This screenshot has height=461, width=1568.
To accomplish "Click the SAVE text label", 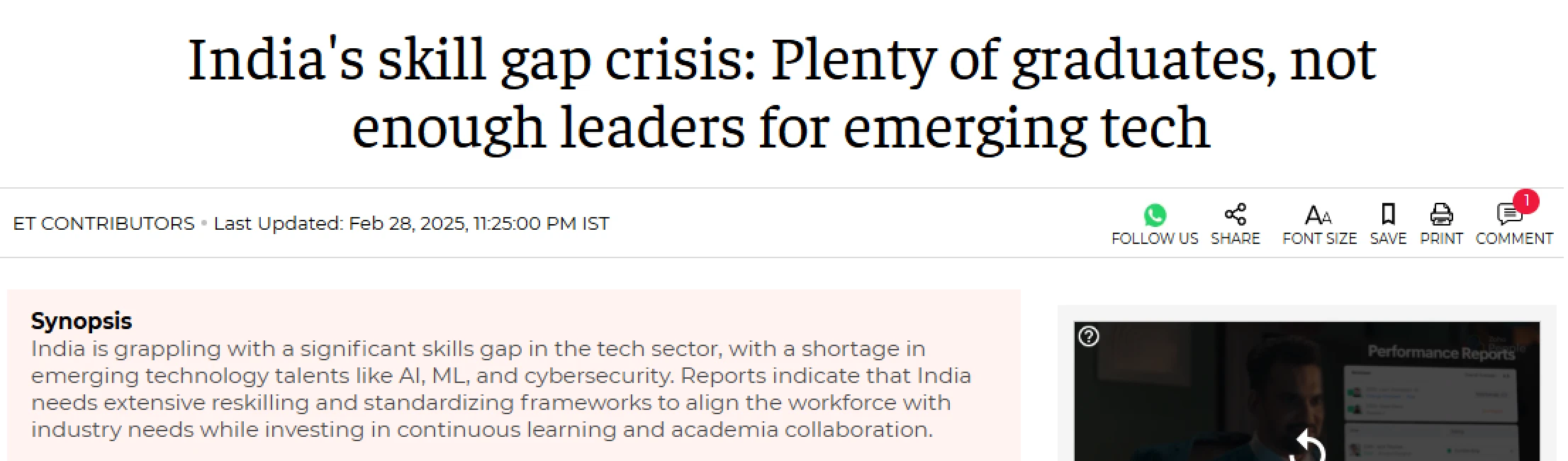I will [x=1388, y=239].
